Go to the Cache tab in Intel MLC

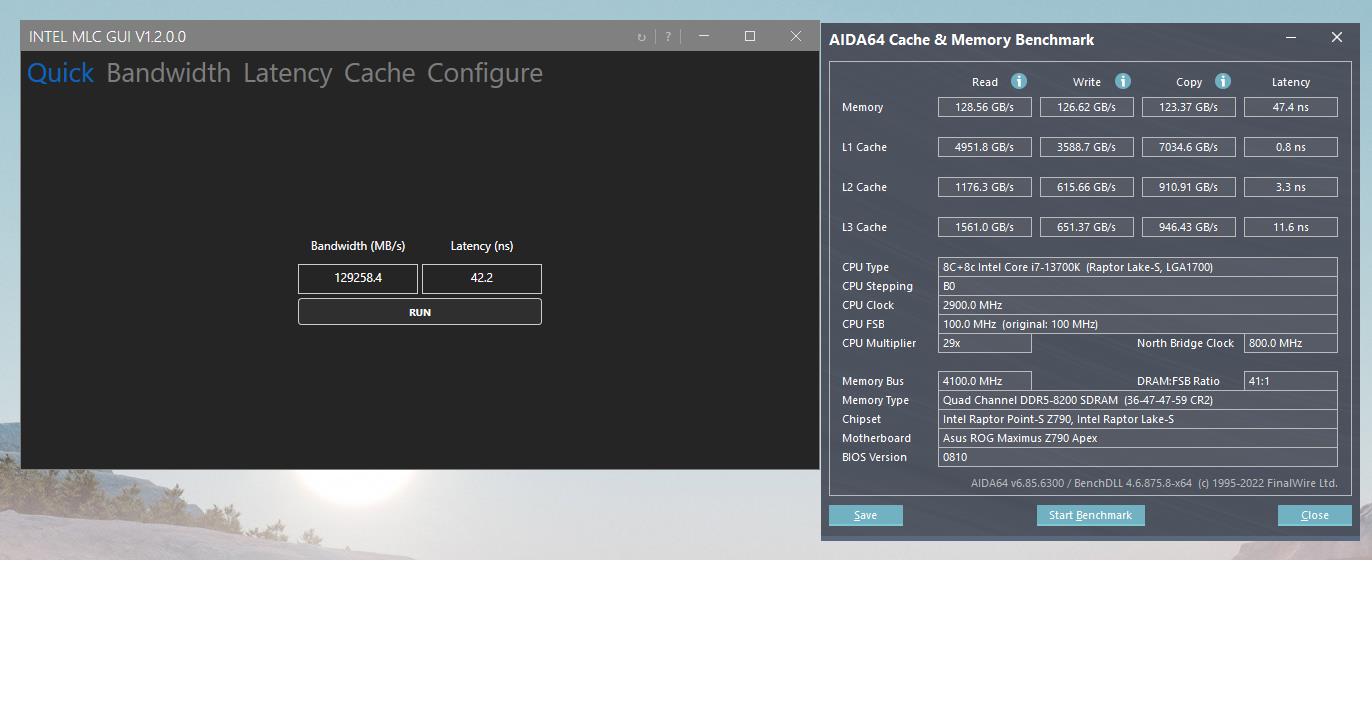pos(379,73)
